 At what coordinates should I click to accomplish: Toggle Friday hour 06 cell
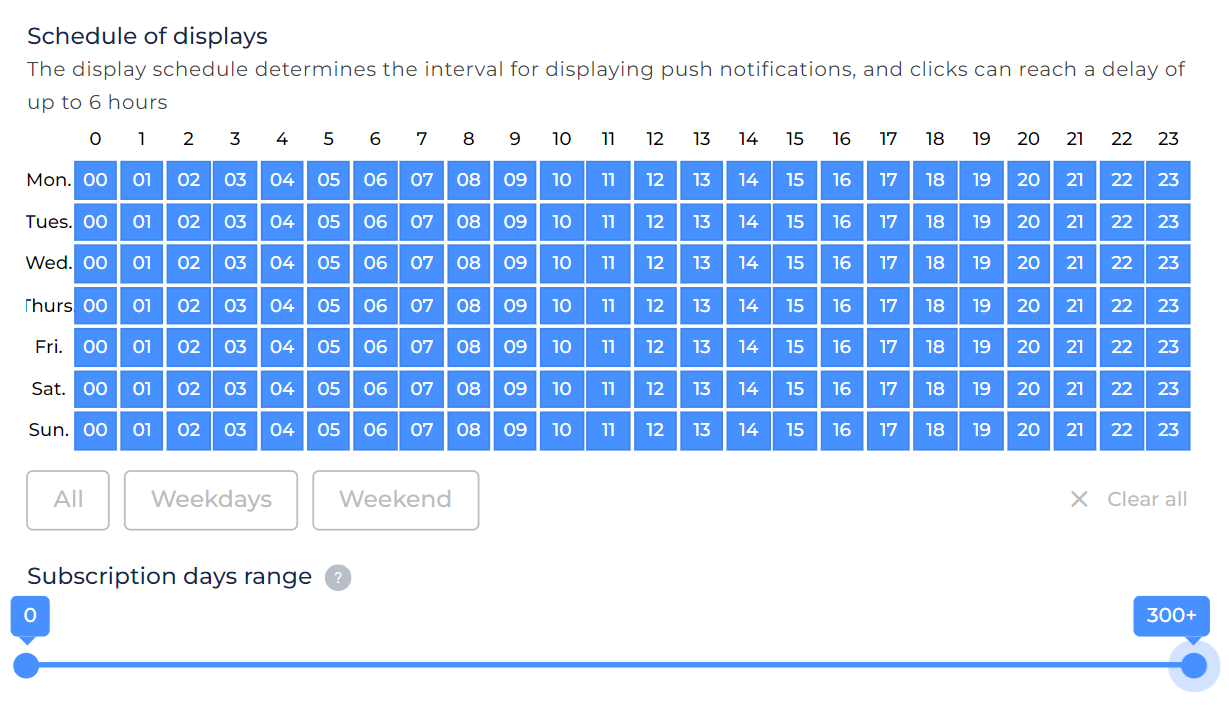click(x=375, y=347)
